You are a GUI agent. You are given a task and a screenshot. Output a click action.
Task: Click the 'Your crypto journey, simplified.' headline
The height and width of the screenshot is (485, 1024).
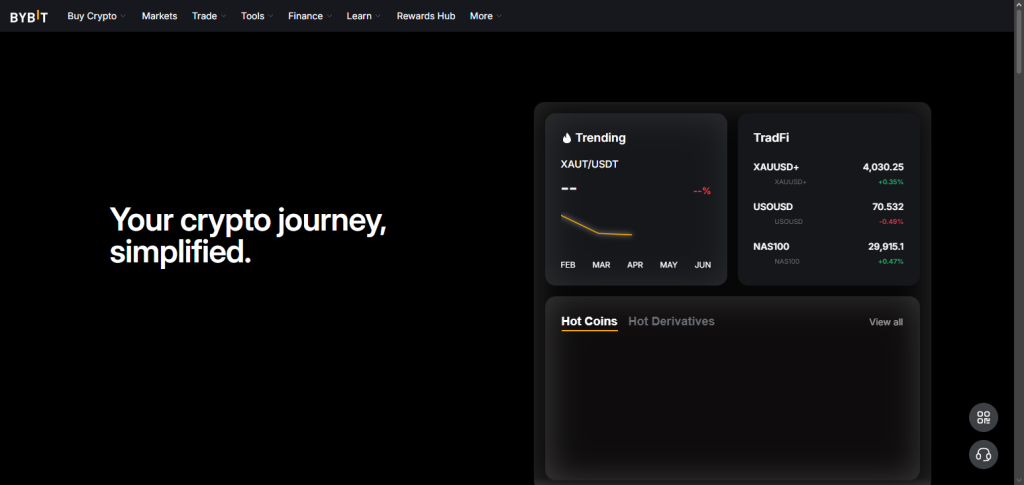click(x=248, y=236)
